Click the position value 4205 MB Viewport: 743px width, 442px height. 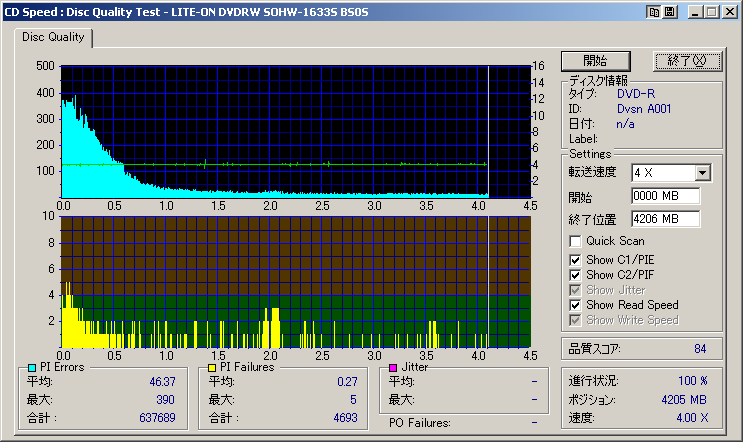[x=684, y=400]
